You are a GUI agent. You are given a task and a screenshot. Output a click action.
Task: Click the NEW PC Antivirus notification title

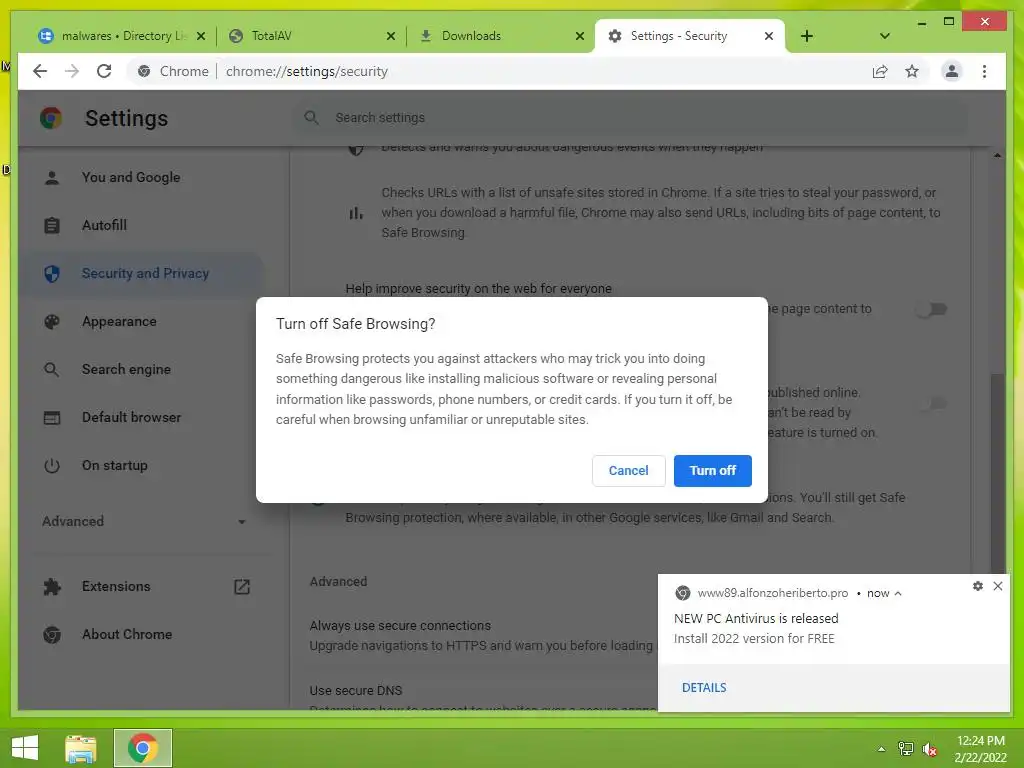click(756, 618)
